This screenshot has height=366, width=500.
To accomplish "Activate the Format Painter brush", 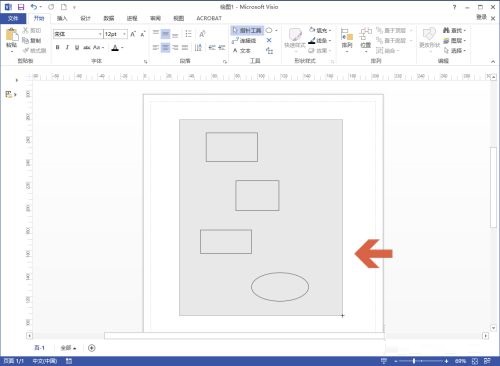I will tap(35, 50).
